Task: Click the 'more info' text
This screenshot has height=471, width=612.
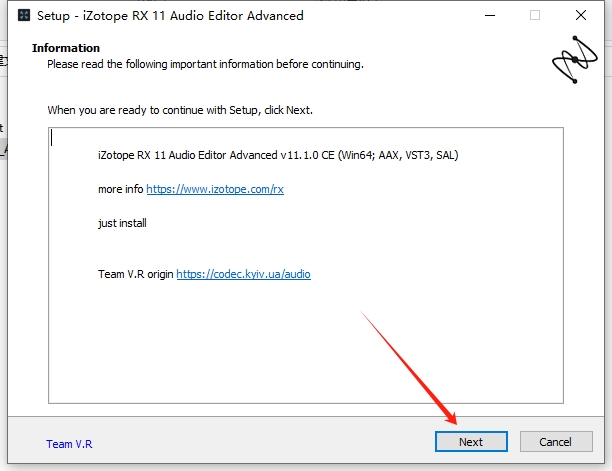Action: tap(121, 189)
